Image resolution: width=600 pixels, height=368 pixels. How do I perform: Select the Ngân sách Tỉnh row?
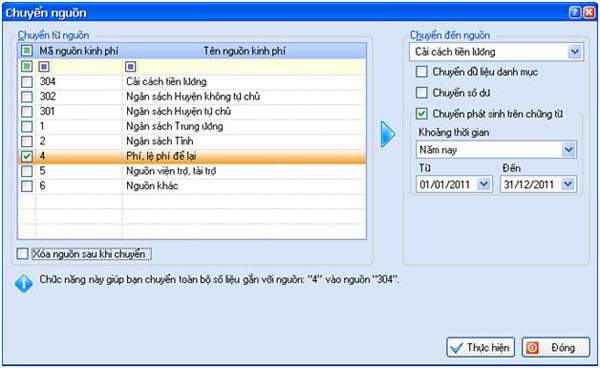pyautogui.click(x=192, y=141)
